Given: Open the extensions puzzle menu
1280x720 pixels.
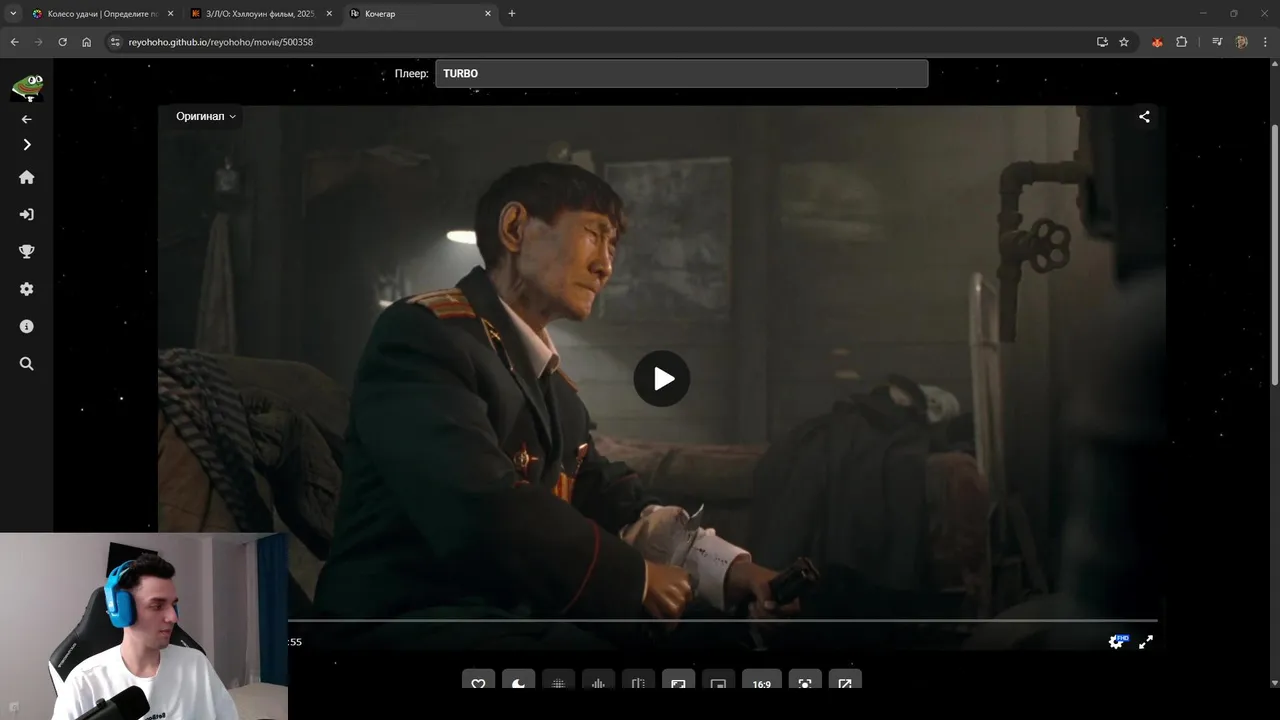Looking at the screenshot, I should tap(1181, 42).
